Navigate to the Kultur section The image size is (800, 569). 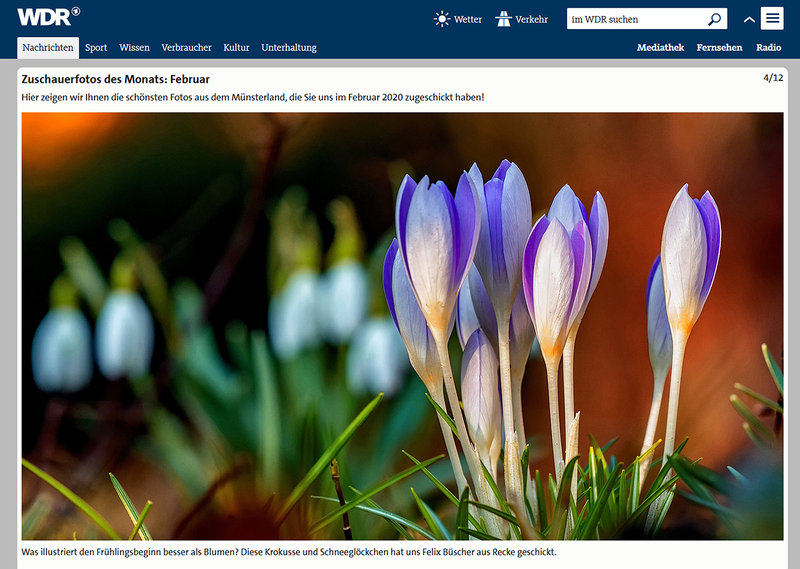(236, 47)
